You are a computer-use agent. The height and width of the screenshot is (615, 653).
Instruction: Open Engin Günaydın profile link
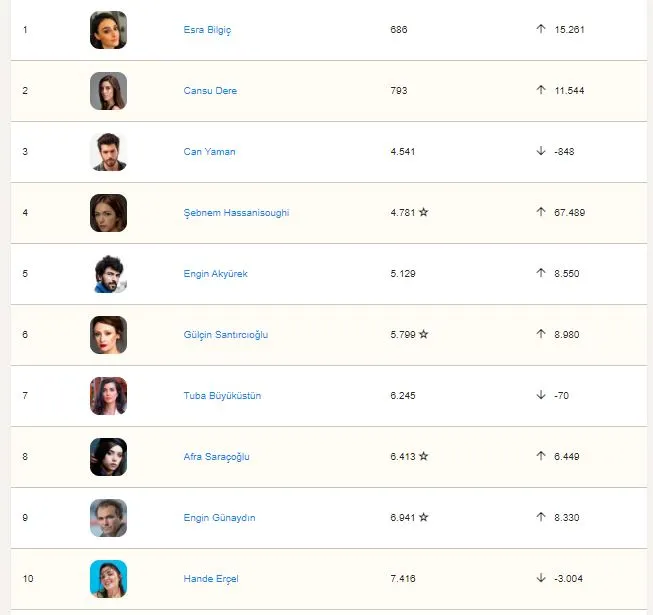point(219,518)
